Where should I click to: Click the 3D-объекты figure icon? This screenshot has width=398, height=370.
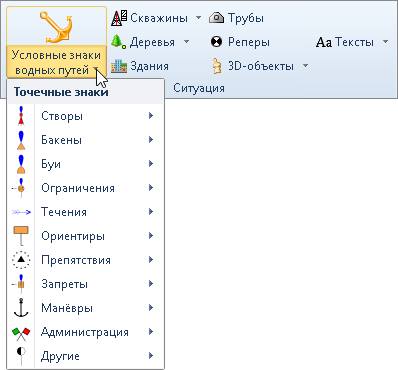(217, 66)
